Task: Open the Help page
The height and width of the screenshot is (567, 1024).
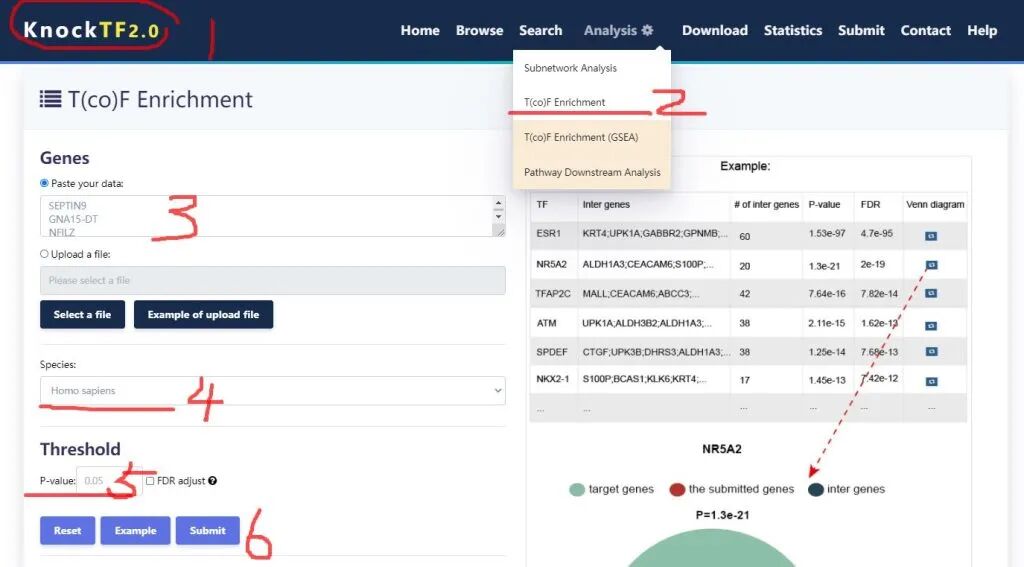Action: coord(982,30)
